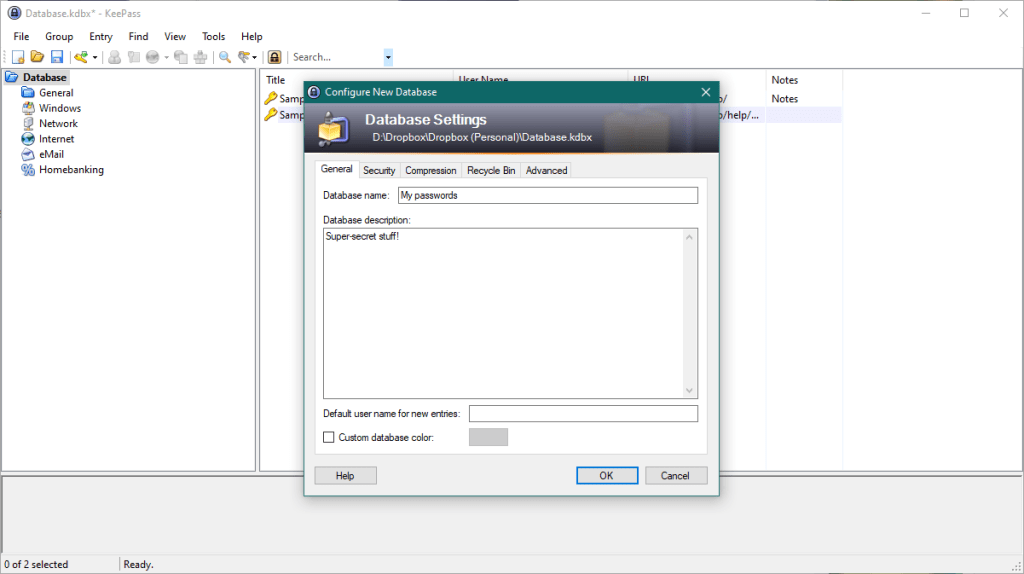This screenshot has height=574, width=1024.
Task: Select the Homebanking percent group icon
Action: coord(28,169)
